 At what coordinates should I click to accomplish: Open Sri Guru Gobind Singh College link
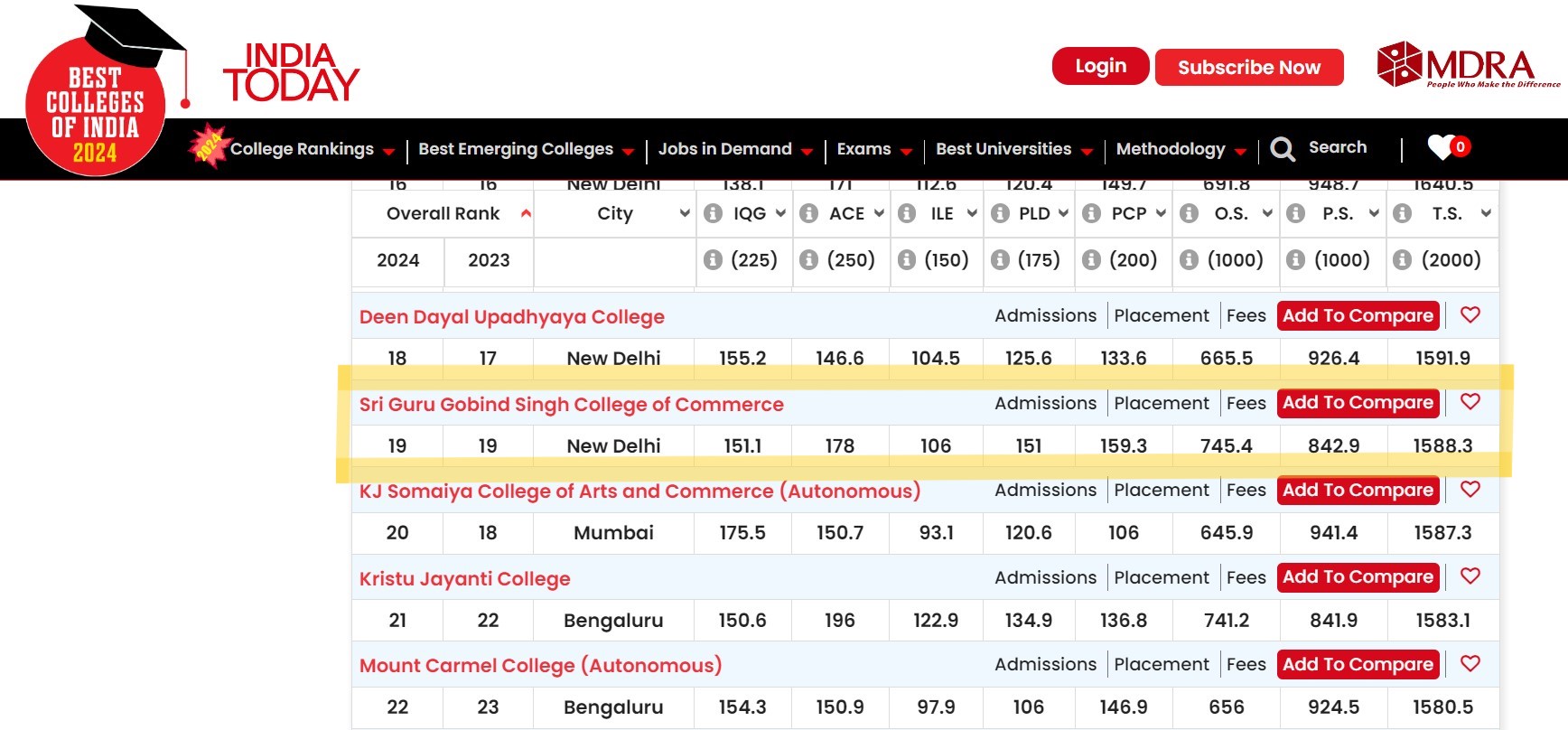[x=571, y=405]
